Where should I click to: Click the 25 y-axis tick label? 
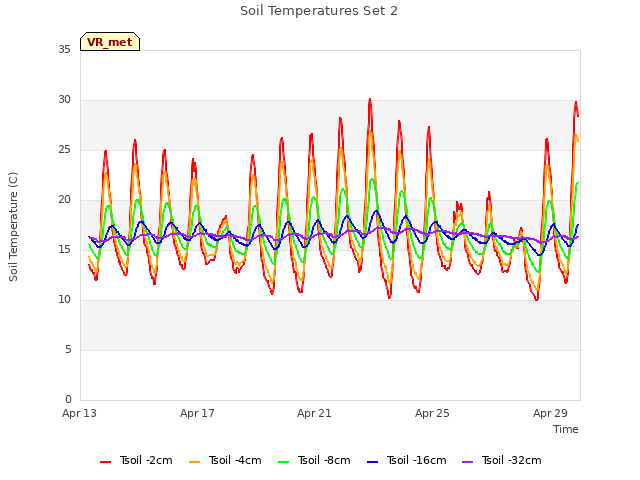click(x=64, y=150)
